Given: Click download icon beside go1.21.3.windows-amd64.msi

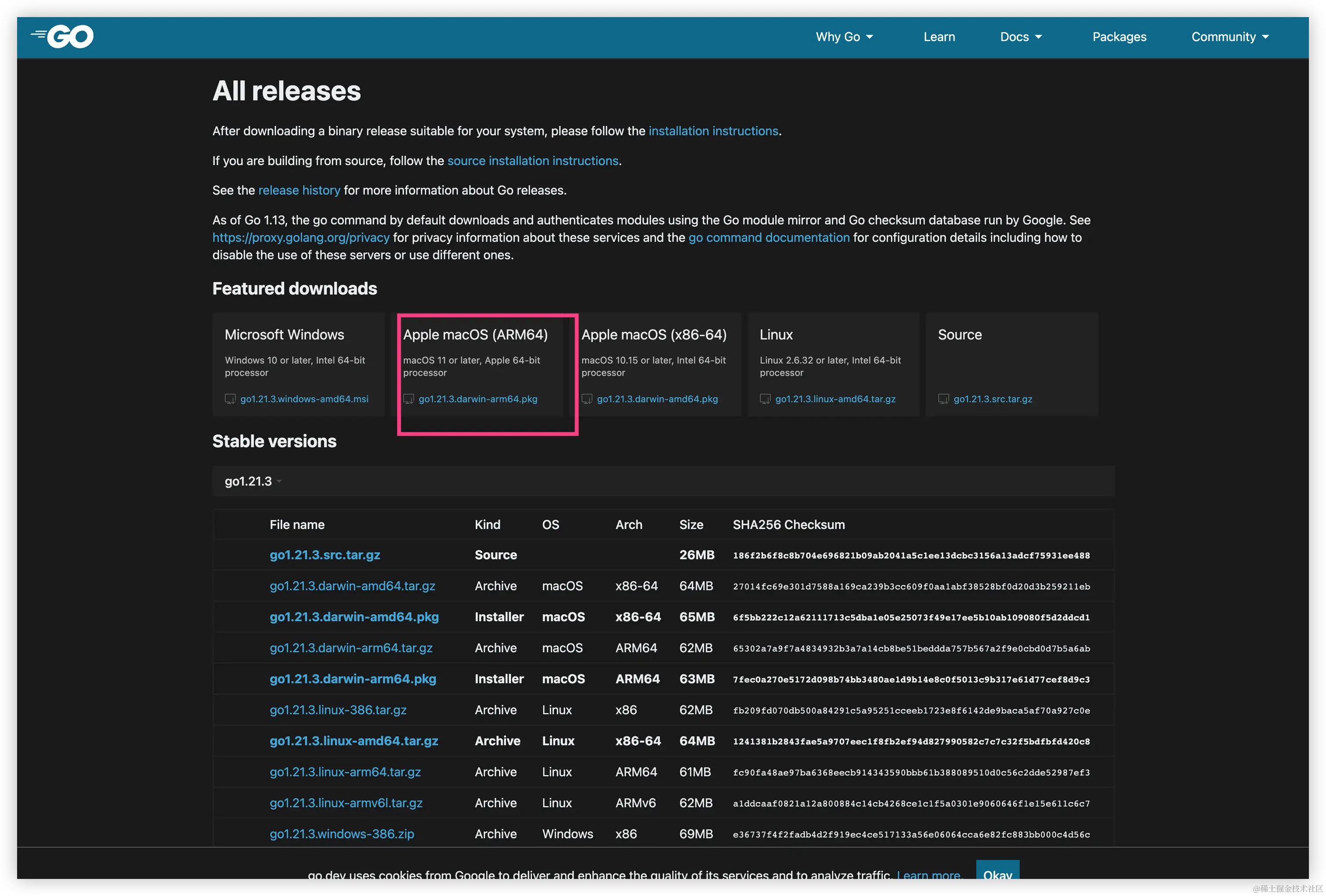Looking at the screenshot, I should tap(230, 398).
